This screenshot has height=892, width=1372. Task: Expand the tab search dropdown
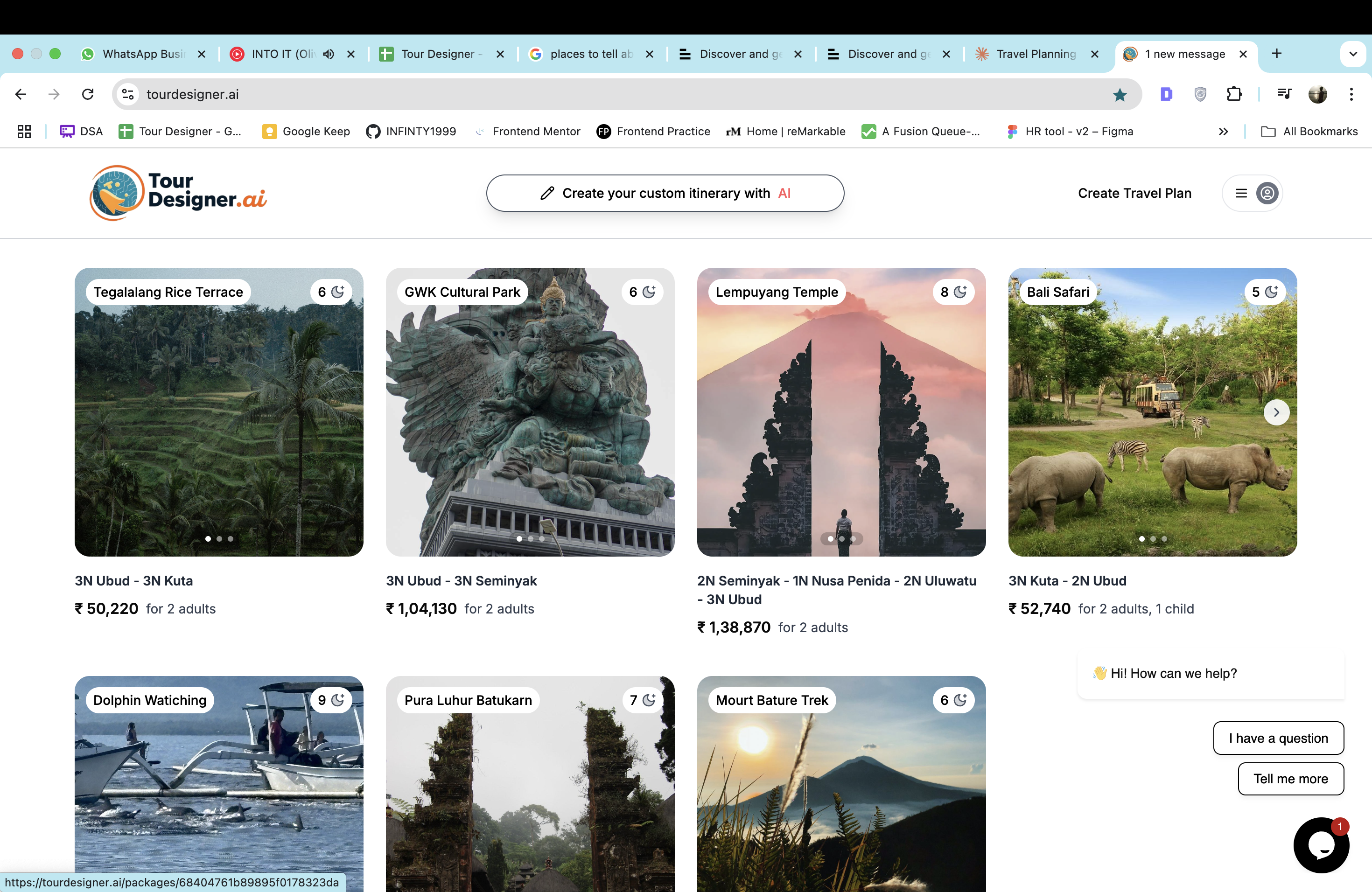[1352, 54]
